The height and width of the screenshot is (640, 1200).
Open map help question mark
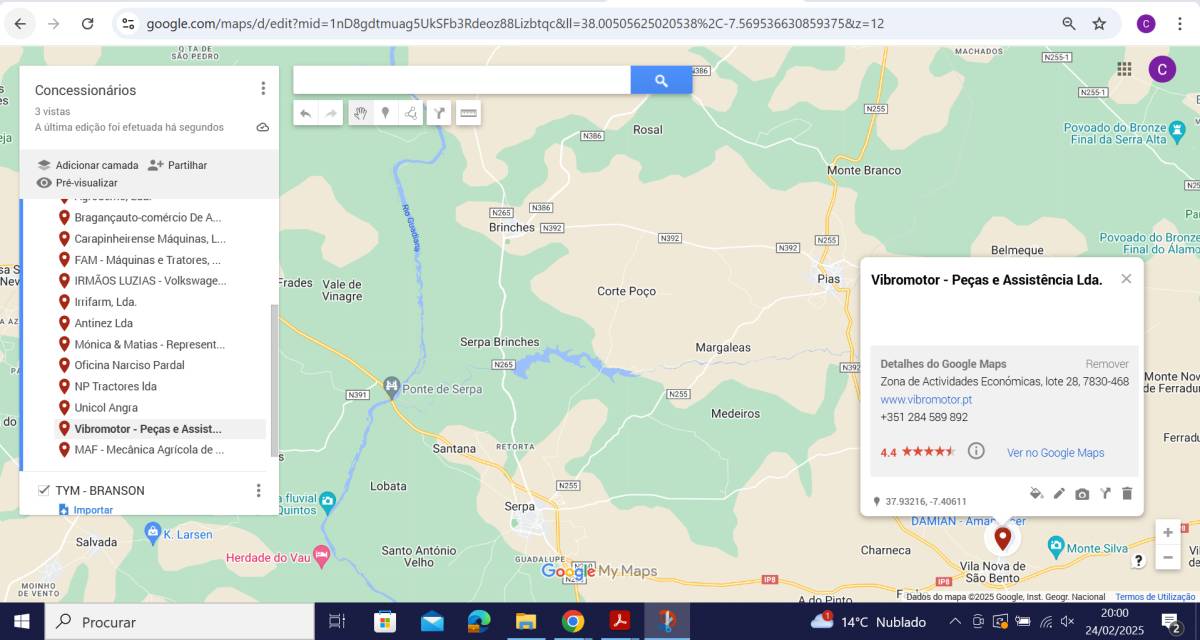1138,561
